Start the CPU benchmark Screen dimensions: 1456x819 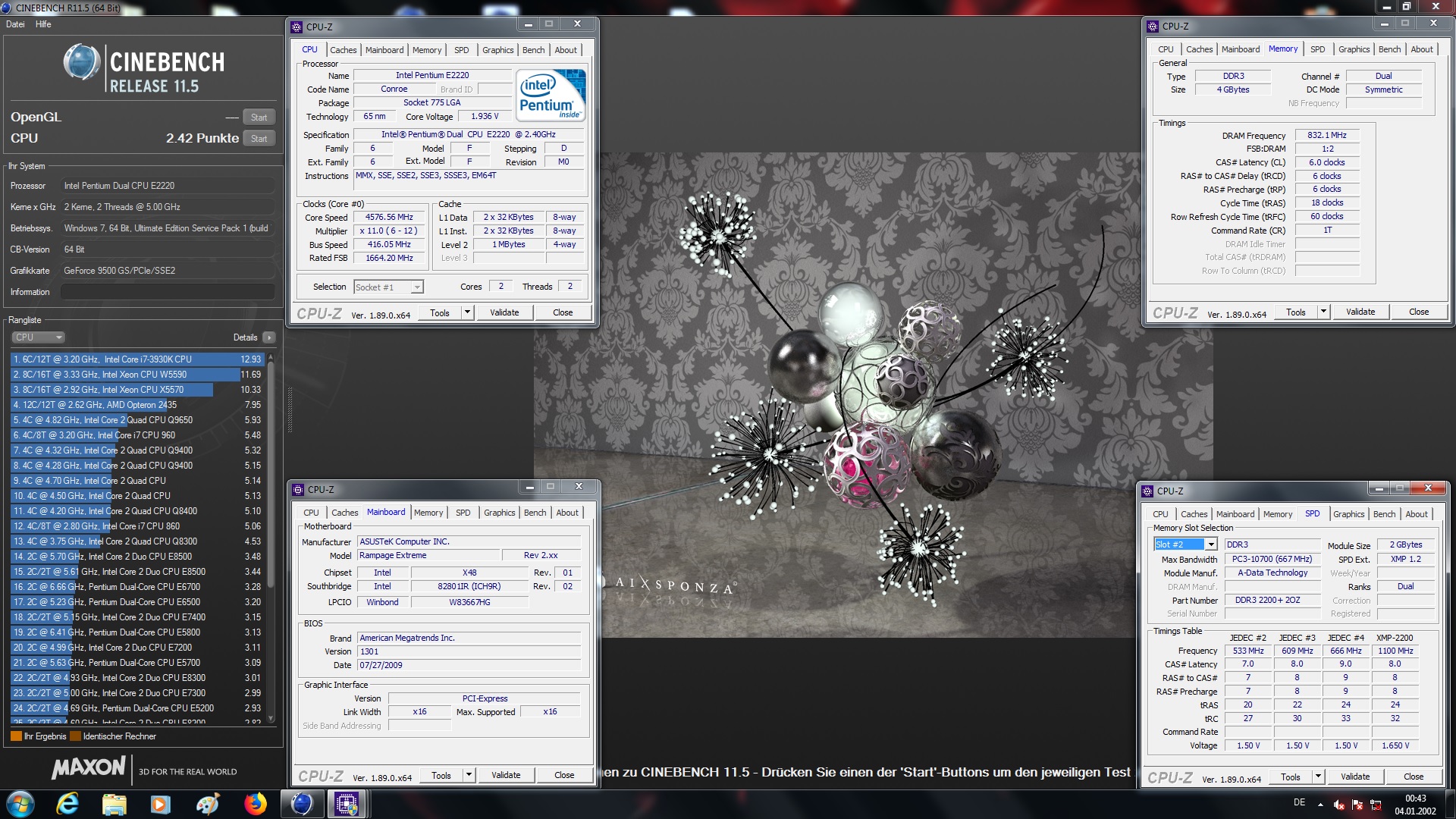point(259,139)
